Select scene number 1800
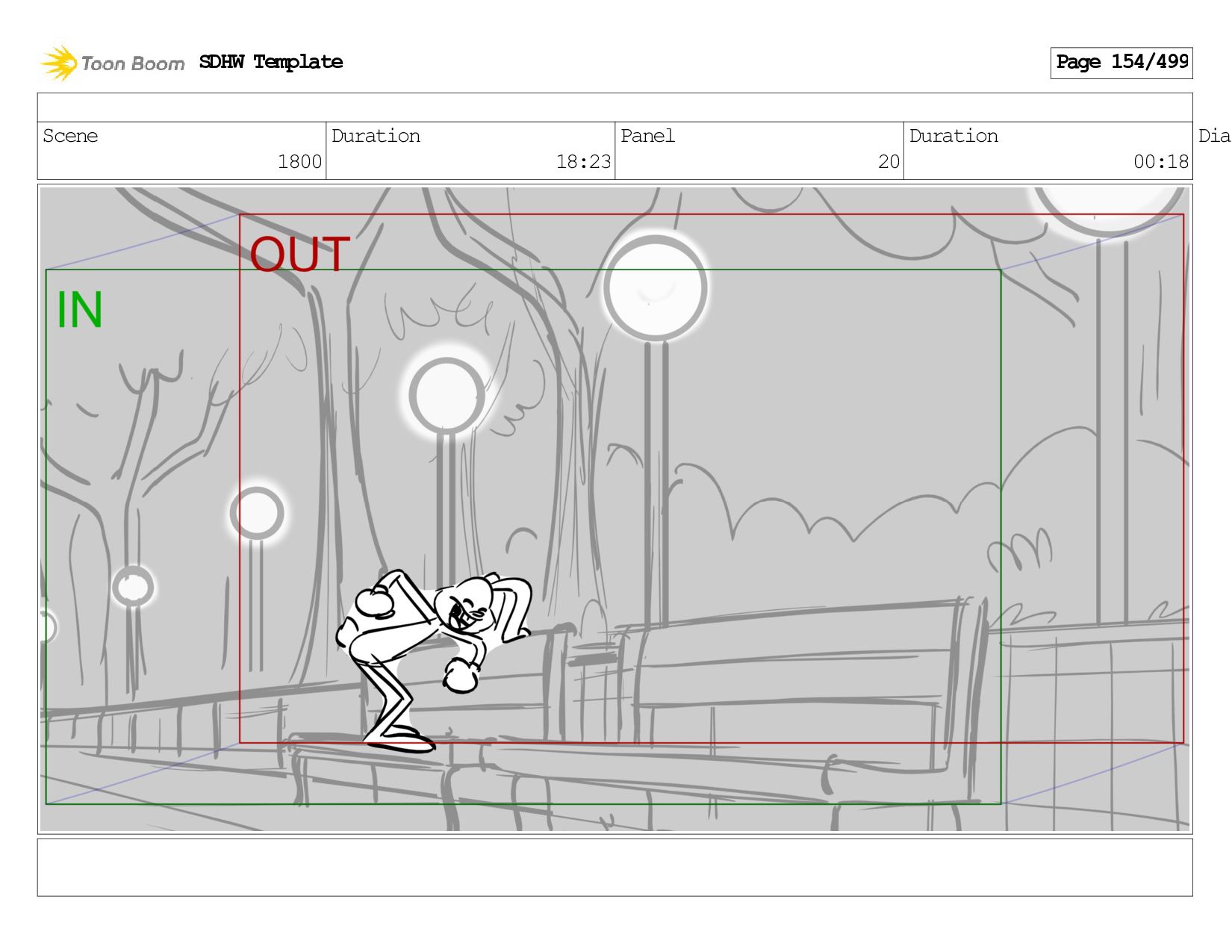1232x952 pixels. (299, 162)
